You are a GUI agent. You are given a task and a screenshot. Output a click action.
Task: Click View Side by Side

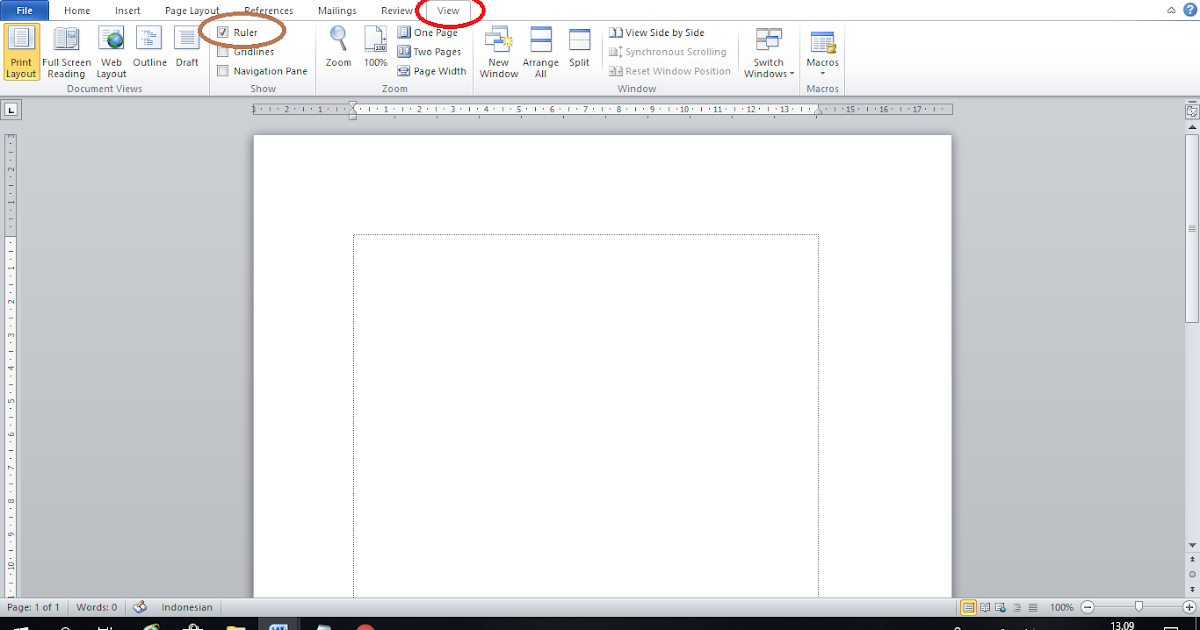(660, 31)
